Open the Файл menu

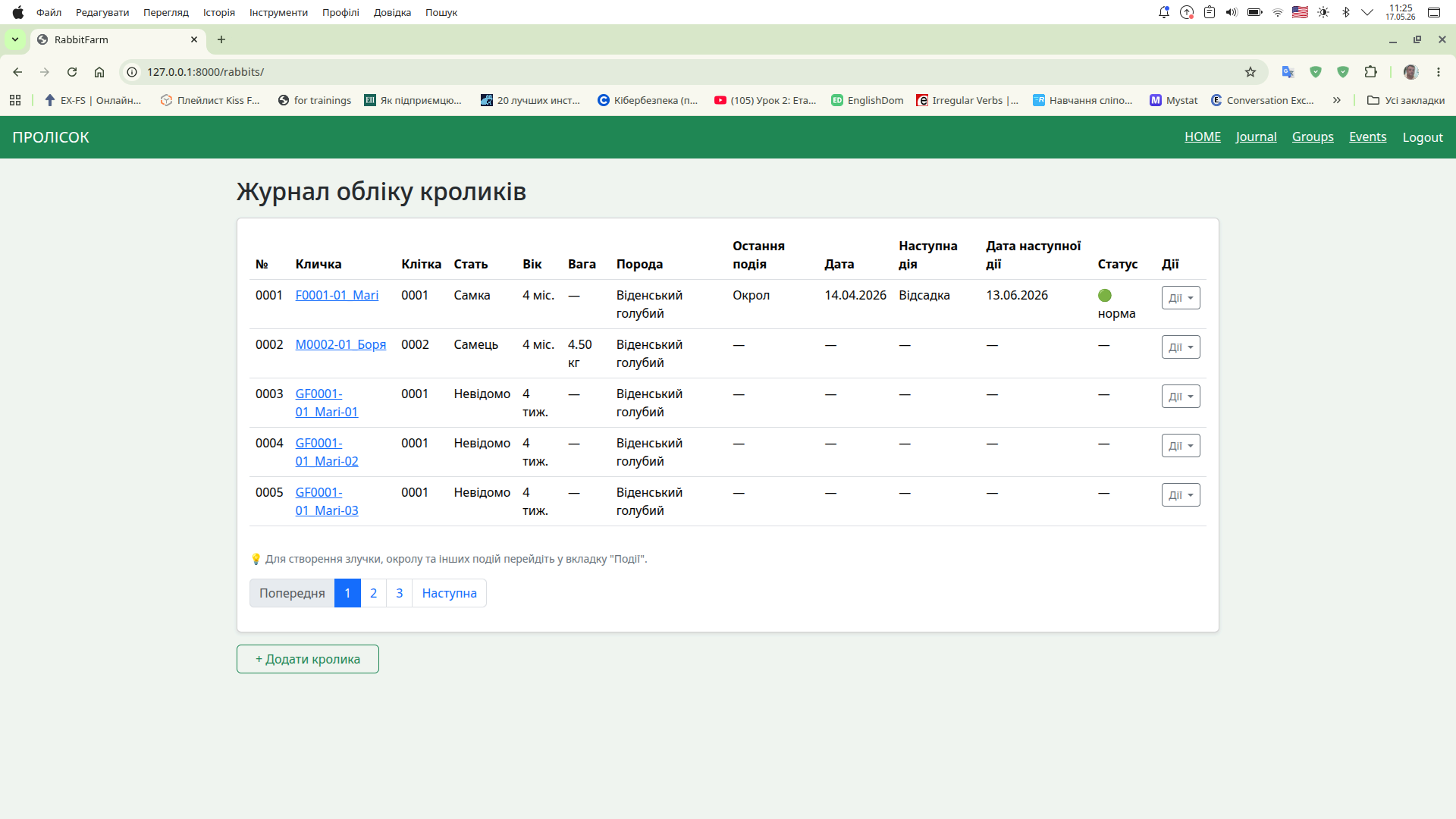tap(49, 12)
